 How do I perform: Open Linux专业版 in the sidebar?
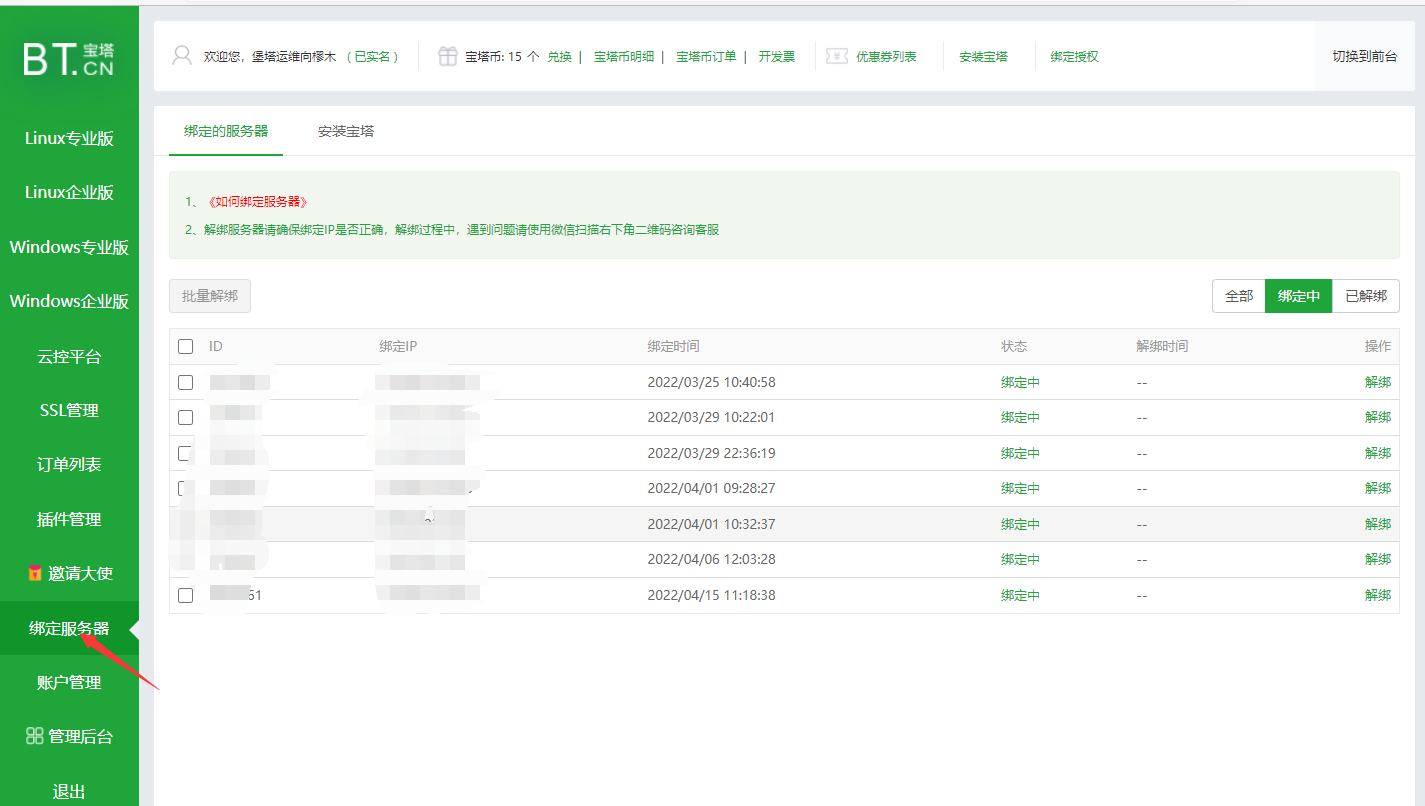pyautogui.click(x=69, y=139)
